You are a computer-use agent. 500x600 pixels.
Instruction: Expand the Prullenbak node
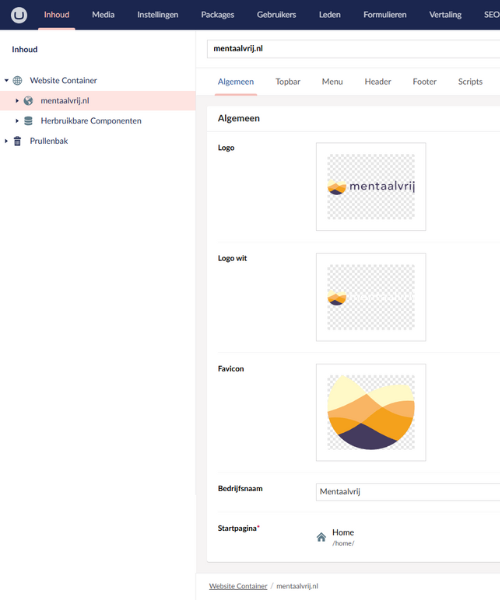click(x=6, y=141)
